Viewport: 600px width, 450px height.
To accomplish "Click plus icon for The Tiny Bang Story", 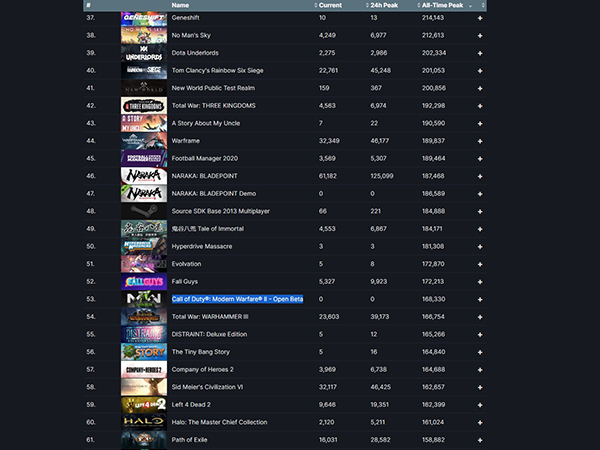I will [480, 352].
